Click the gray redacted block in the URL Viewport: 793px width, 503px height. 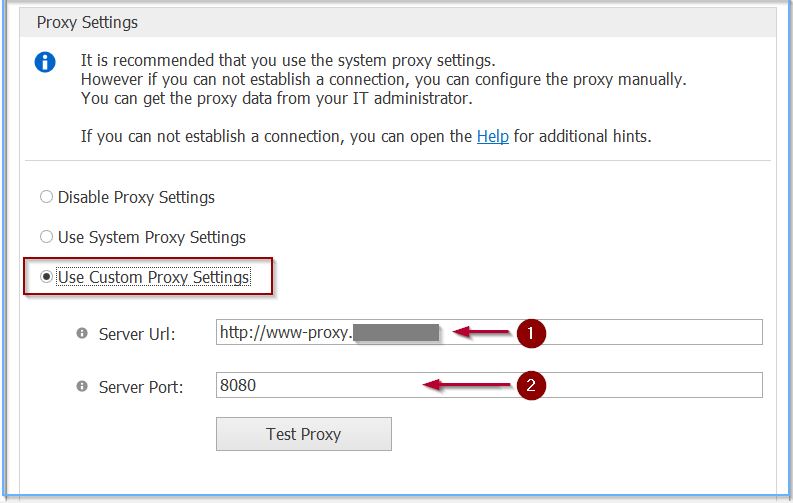point(396,333)
